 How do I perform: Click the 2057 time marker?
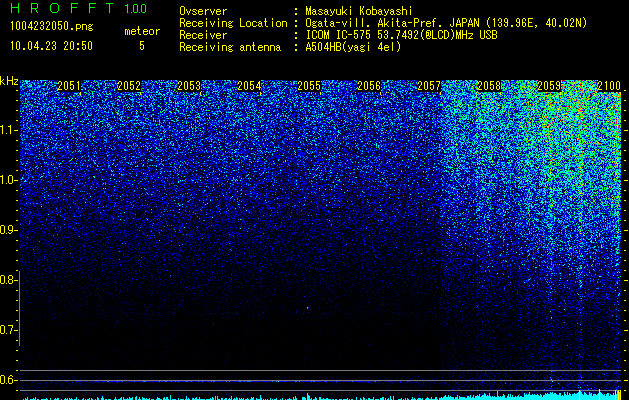pyautogui.click(x=429, y=86)
